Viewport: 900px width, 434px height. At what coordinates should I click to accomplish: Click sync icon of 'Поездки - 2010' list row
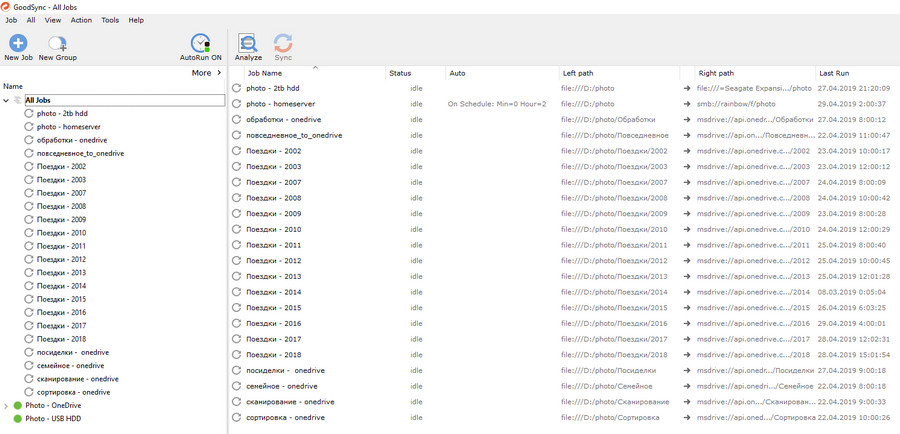pos(236,230)
